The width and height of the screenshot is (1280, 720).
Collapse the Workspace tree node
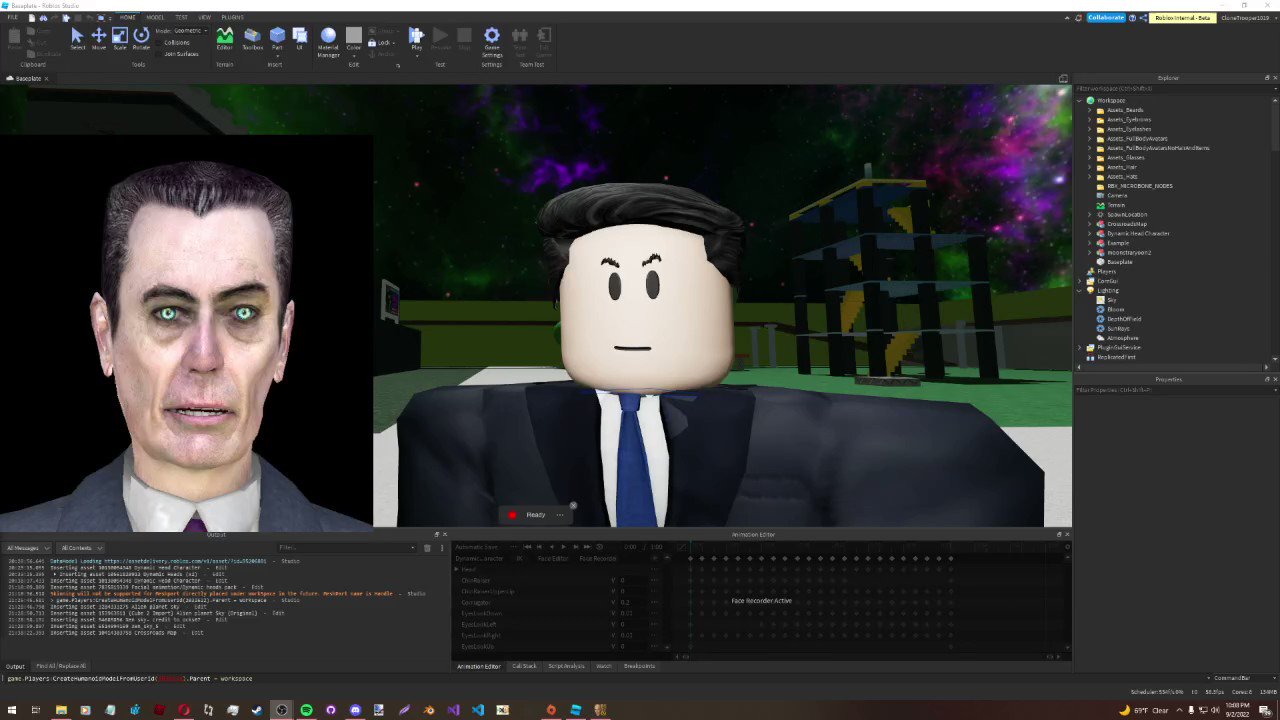click(x=1080, y=100)
